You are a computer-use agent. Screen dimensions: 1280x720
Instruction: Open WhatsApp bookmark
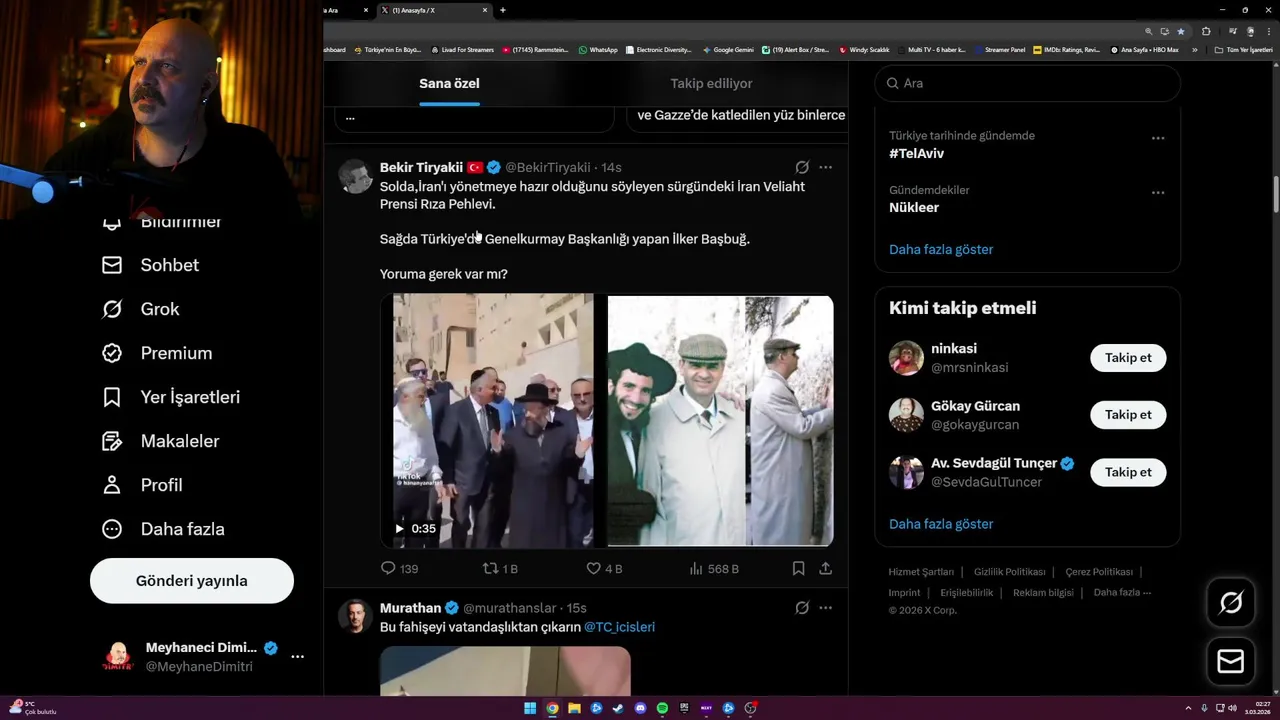598,50
